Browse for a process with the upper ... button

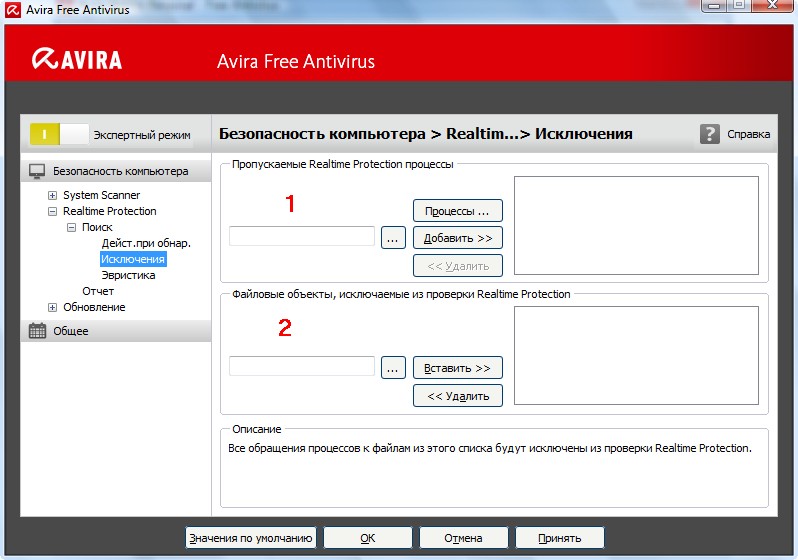click(393, 238)
